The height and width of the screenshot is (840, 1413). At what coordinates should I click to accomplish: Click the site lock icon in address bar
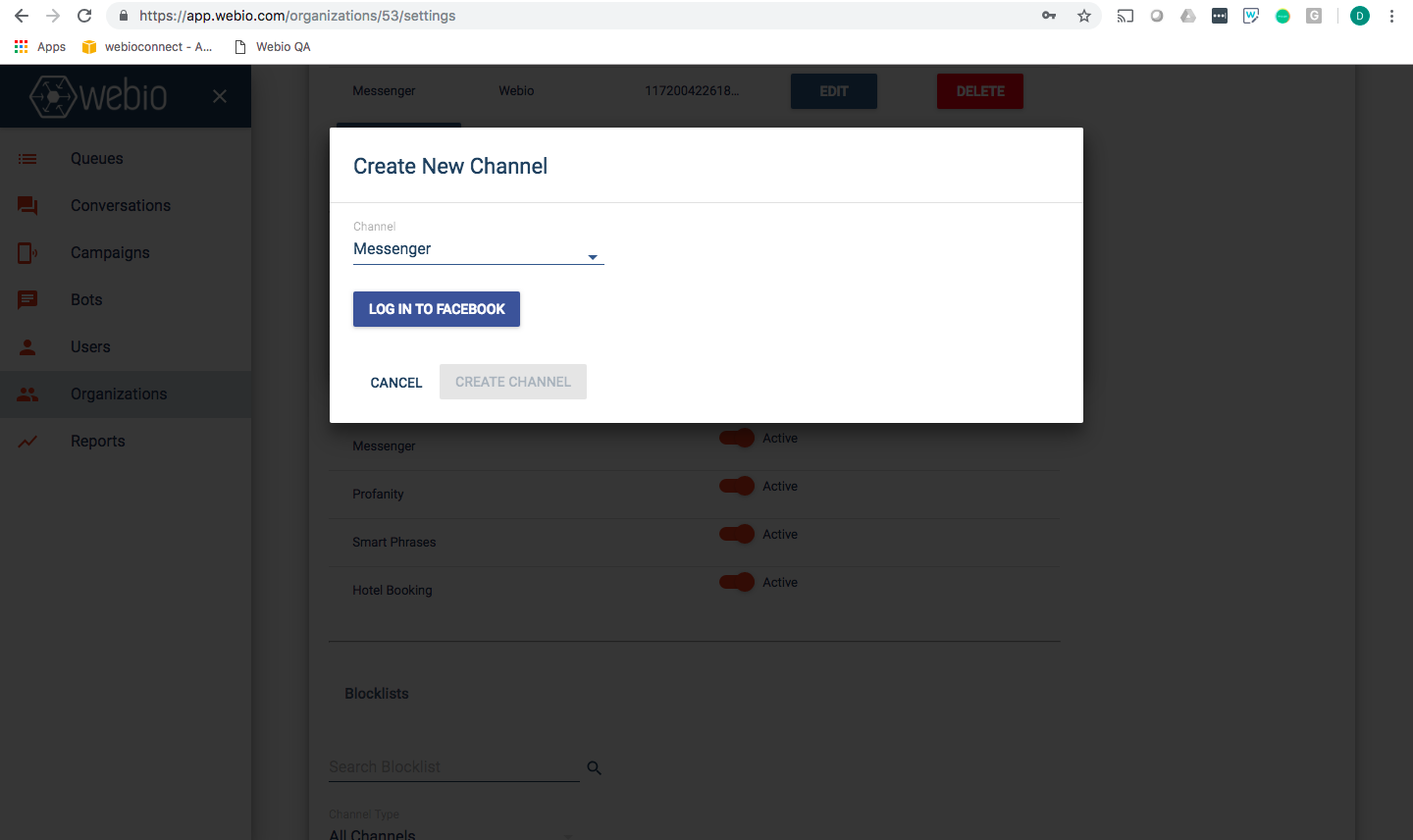(123, 16)
